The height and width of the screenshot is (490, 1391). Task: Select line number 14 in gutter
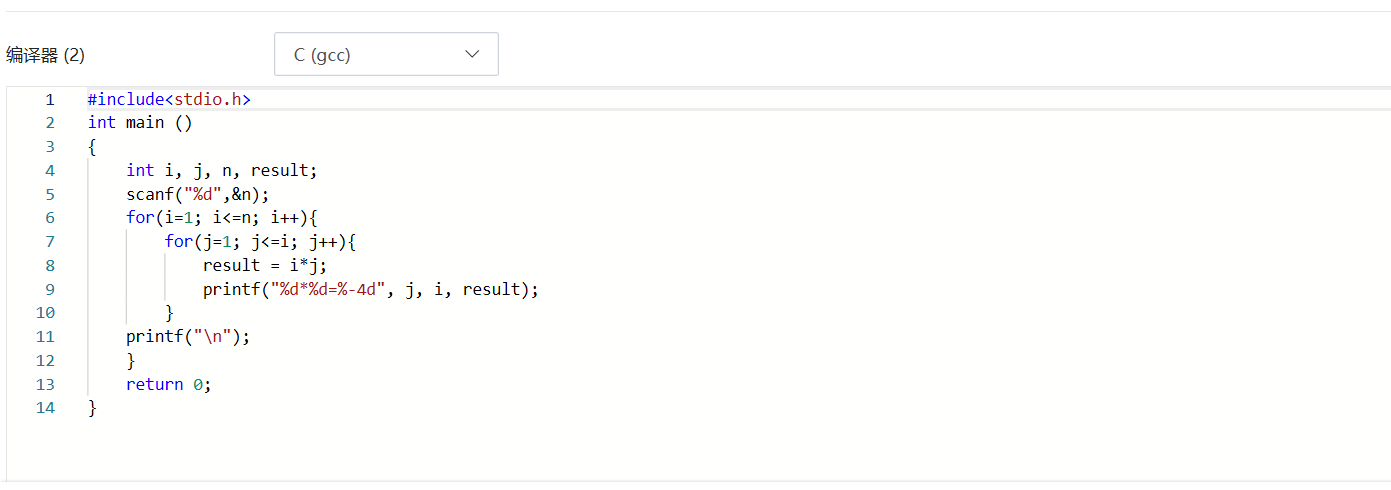pyautogui.click(x=45, y=408)
